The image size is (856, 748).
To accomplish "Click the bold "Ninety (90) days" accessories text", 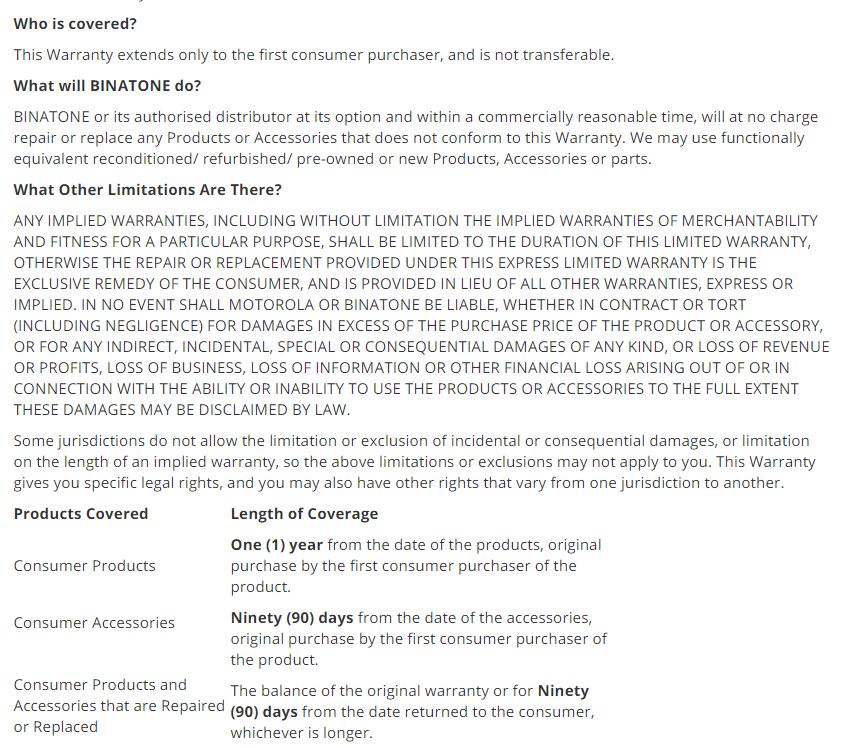I will 292,617.
